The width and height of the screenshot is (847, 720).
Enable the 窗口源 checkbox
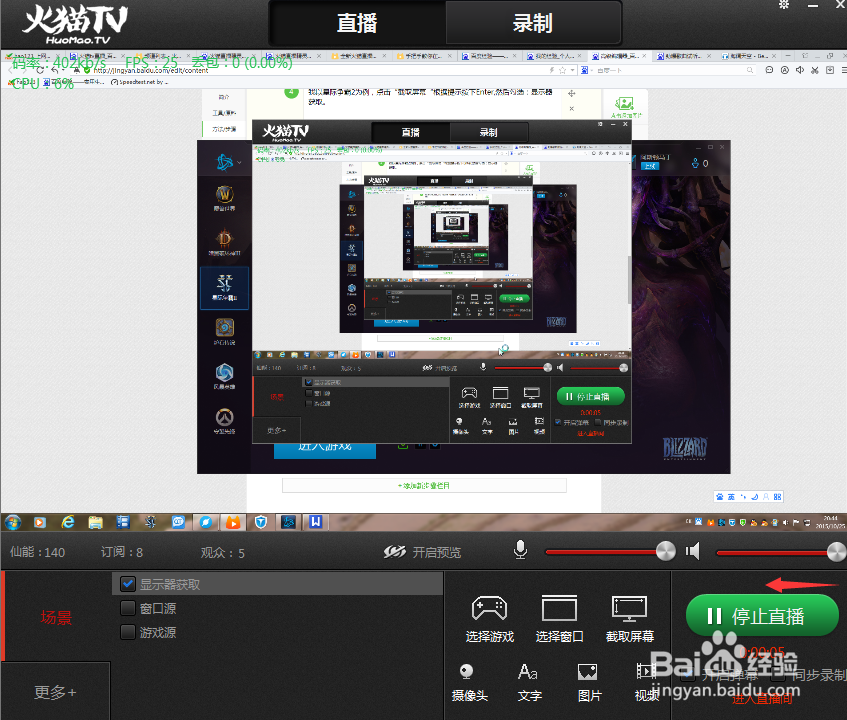point(128,608)
